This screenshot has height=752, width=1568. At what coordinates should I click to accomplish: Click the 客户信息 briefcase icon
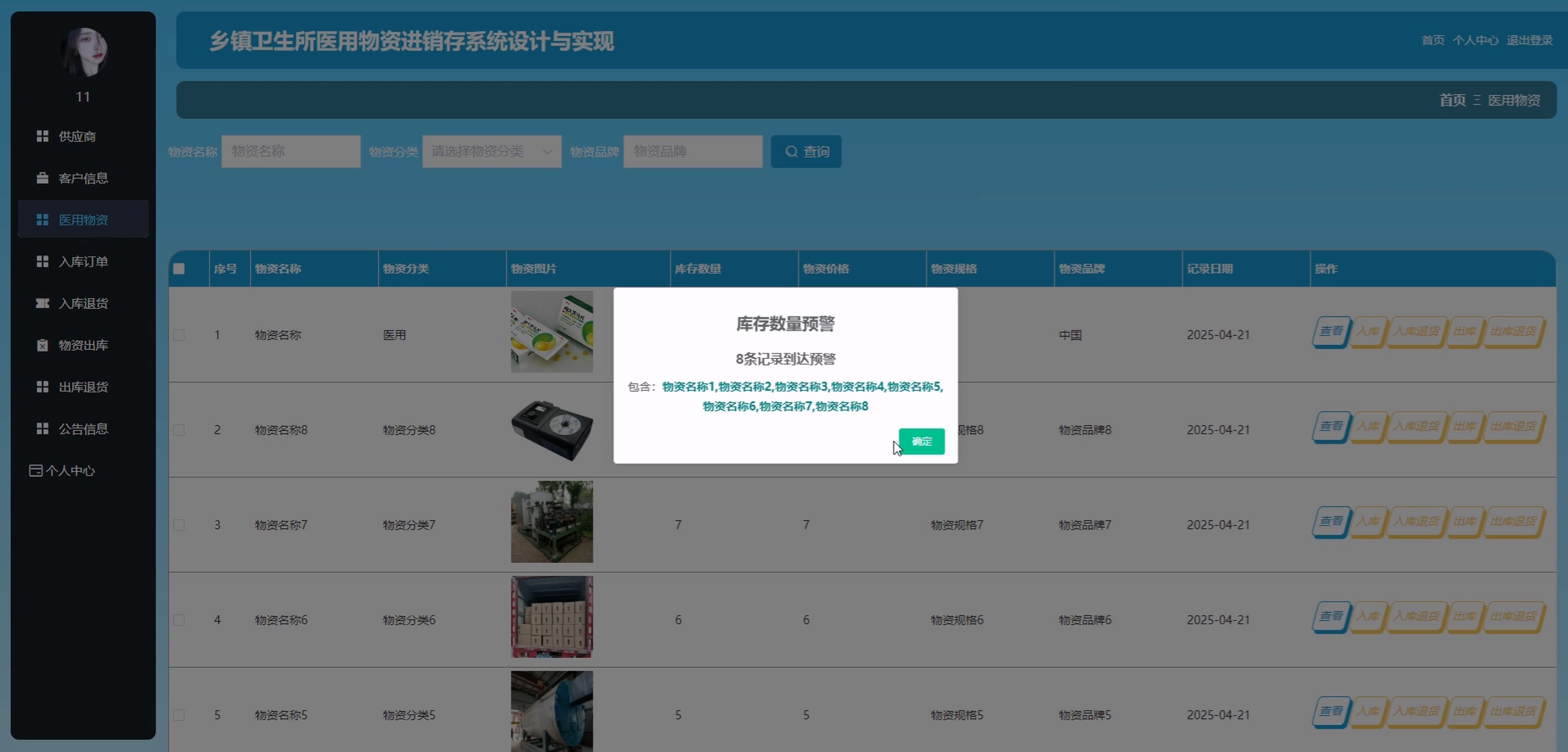42,178
